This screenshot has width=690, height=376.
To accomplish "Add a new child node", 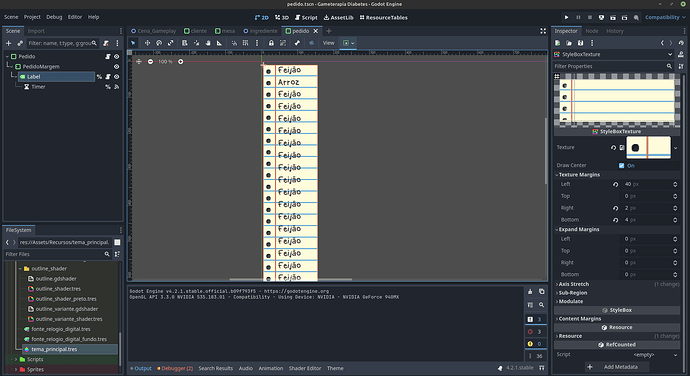I will pos(8,43).
